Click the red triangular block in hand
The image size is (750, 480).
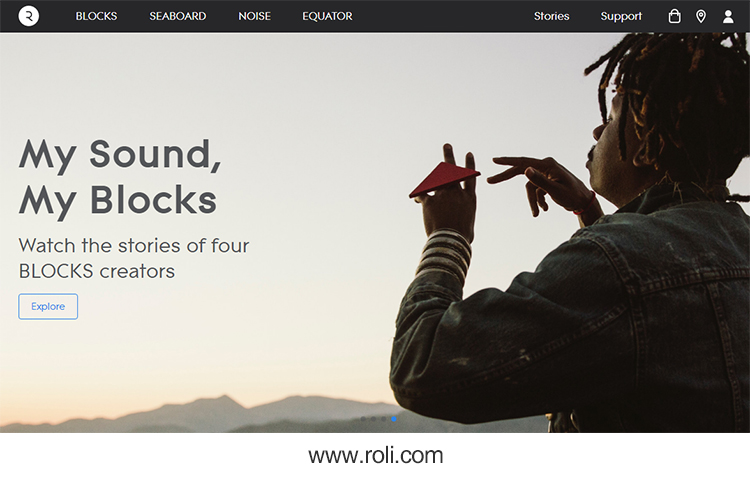point(444,179)
